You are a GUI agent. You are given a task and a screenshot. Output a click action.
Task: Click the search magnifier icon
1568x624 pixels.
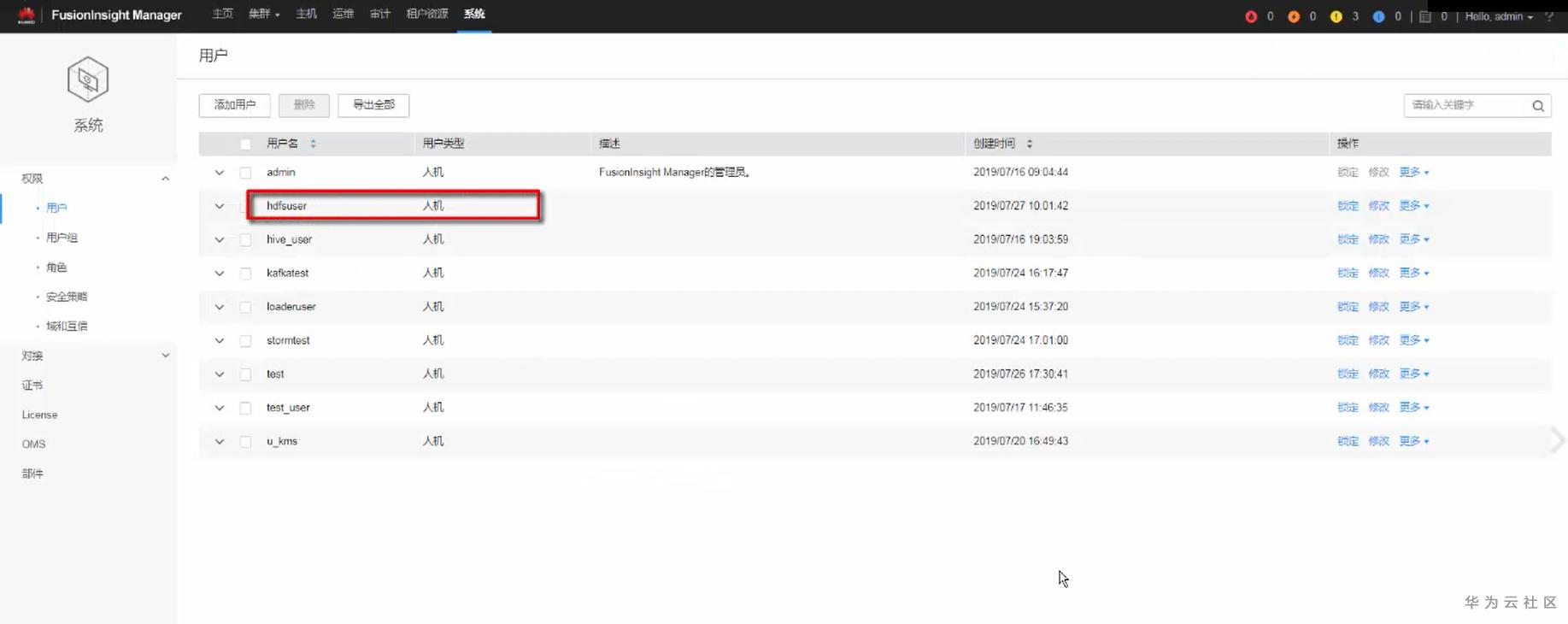coord(1538,106)
